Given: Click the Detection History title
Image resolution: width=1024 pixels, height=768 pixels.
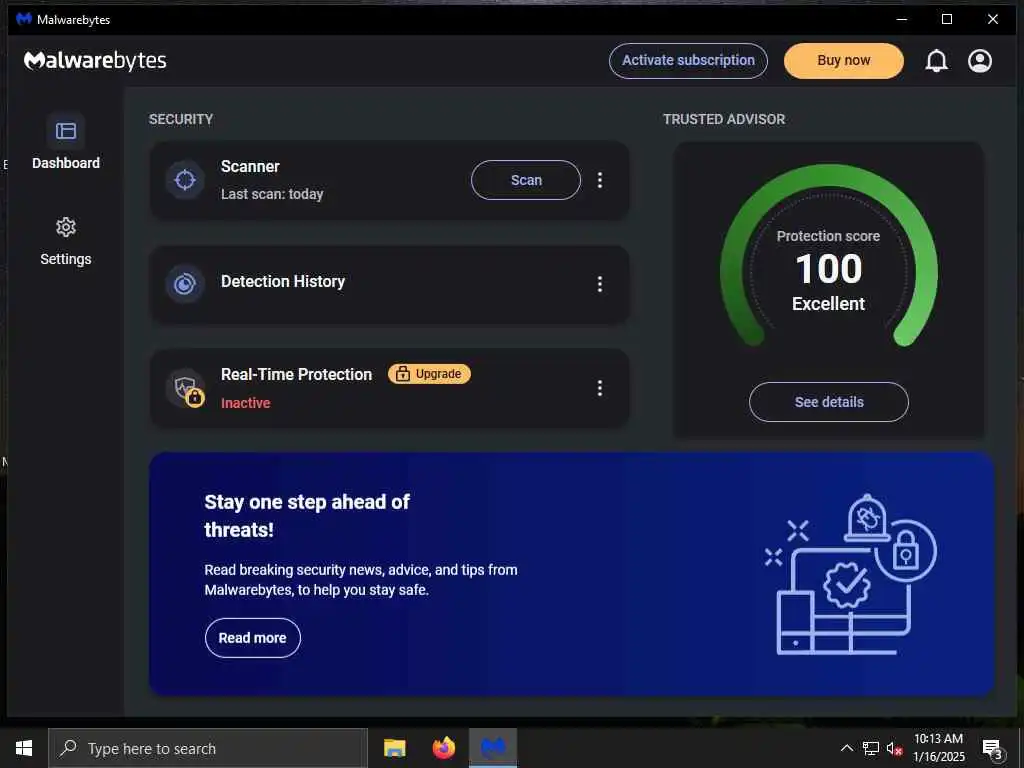Looking at the screenshot, I should [x=283, y=281].
